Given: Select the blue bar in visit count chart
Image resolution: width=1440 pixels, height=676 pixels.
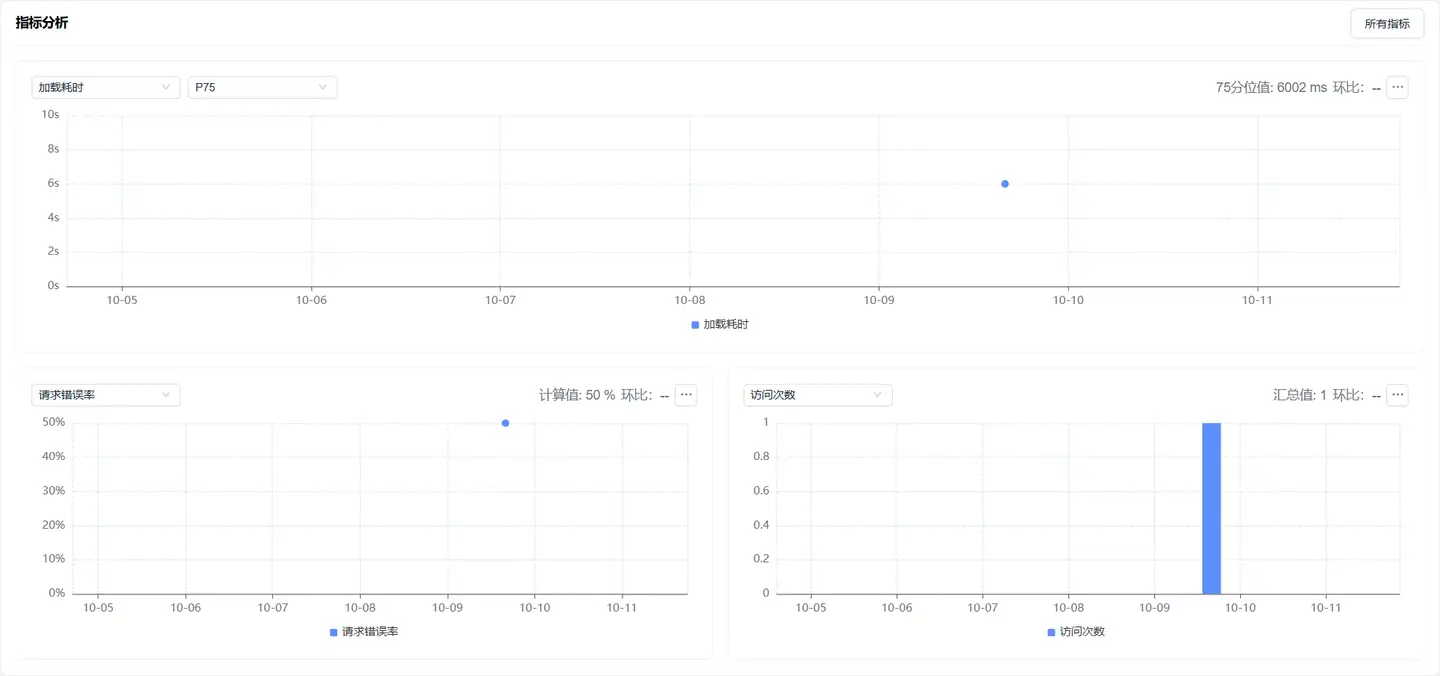Looking at the screenshot, I should [x=1211, y=508].
